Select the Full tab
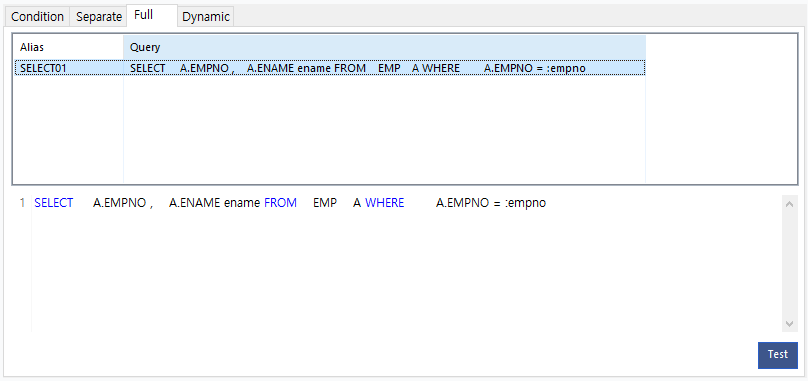The image size is (809, 381). click(152, 15)
